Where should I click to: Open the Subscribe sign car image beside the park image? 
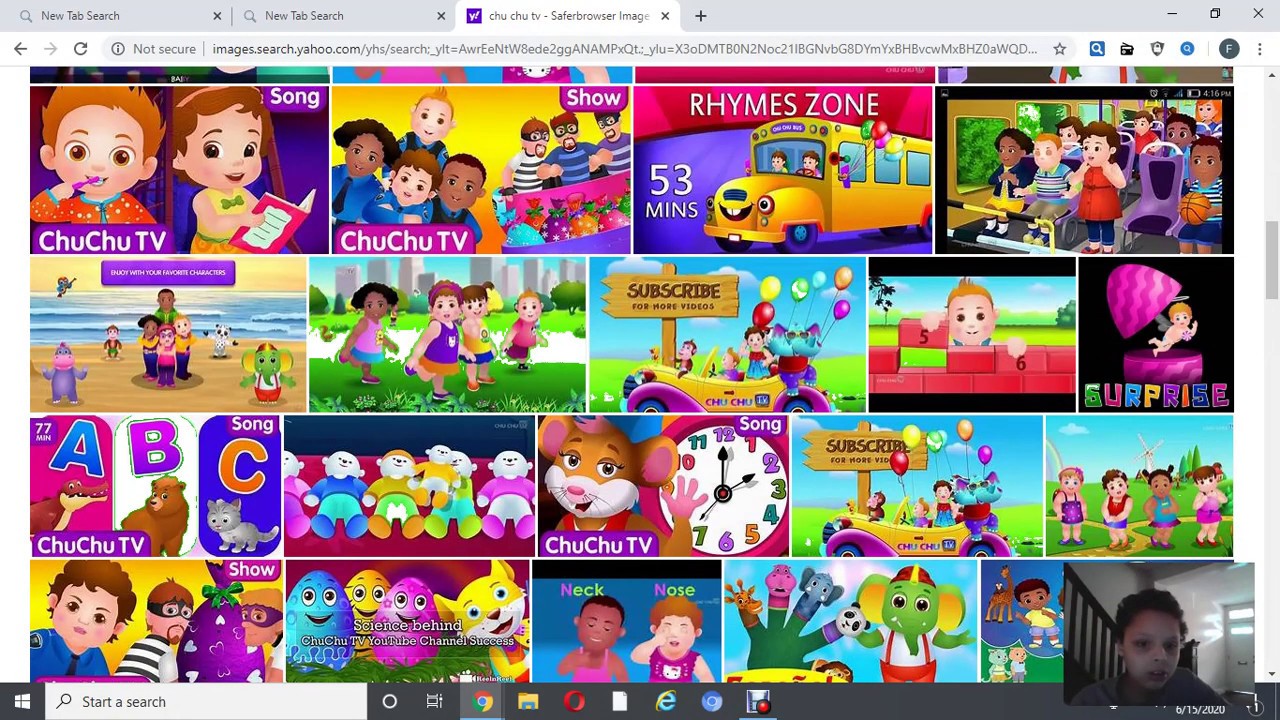727,335
